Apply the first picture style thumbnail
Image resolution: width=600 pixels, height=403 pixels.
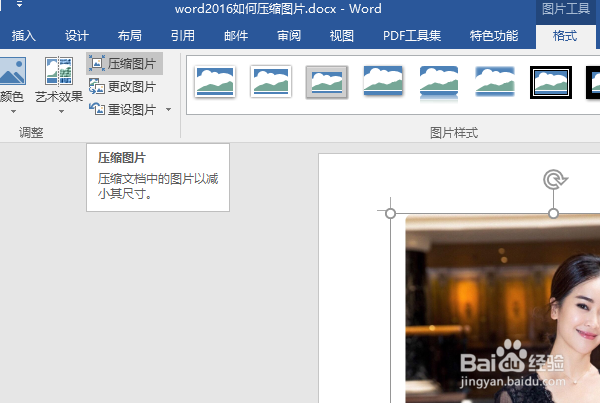coord(215,82)
